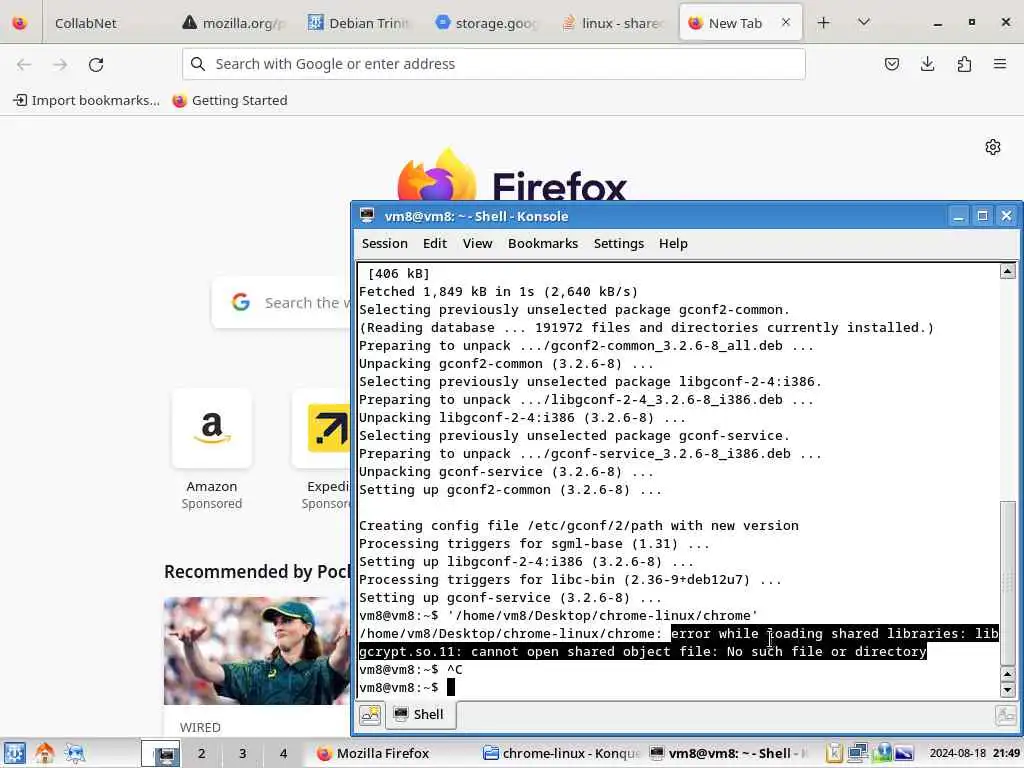Activate the Shell Konsole taskbar entry

[x=728, y=753]
